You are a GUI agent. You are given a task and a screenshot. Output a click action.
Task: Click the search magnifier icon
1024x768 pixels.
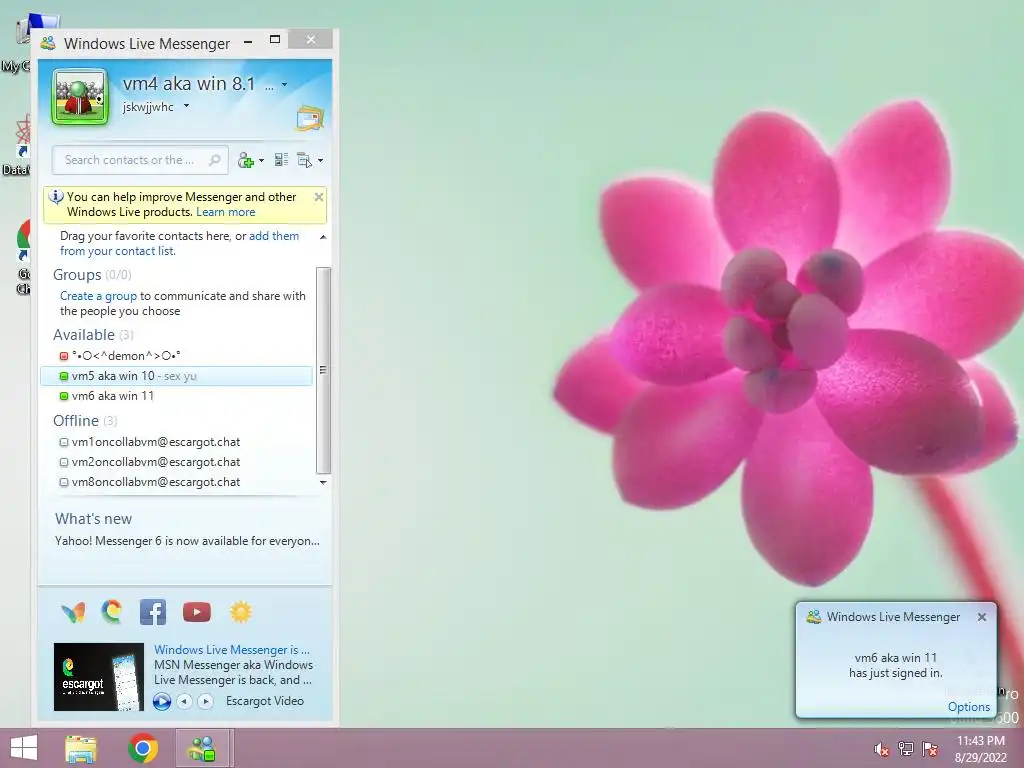click(214, 160)
